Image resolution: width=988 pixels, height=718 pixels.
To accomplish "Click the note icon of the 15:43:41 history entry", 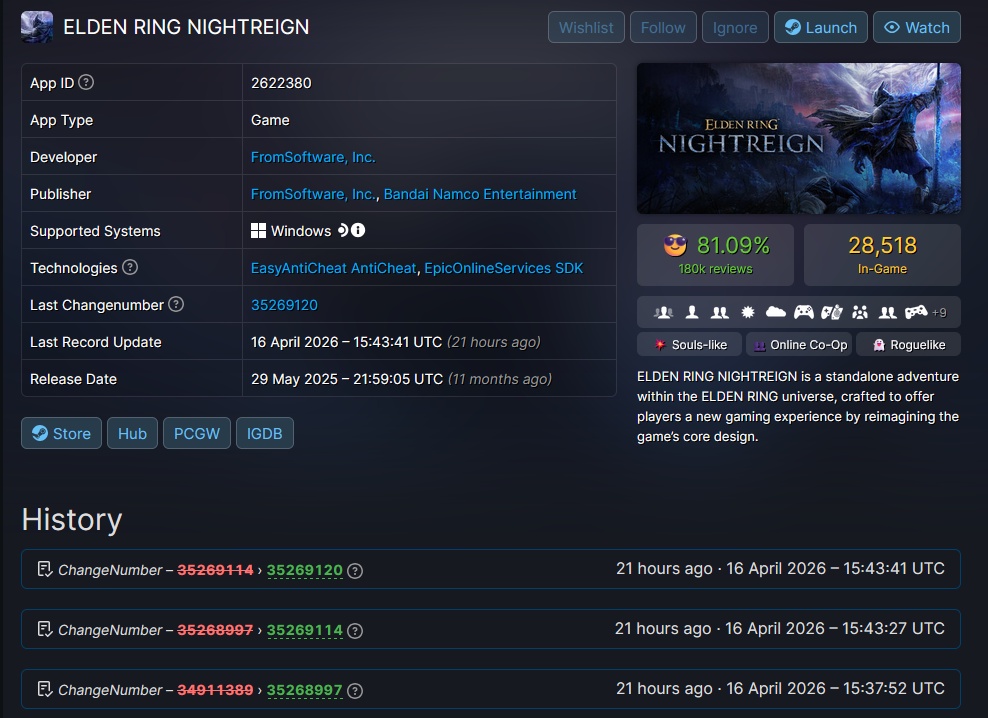I will (x=45, y=569).
